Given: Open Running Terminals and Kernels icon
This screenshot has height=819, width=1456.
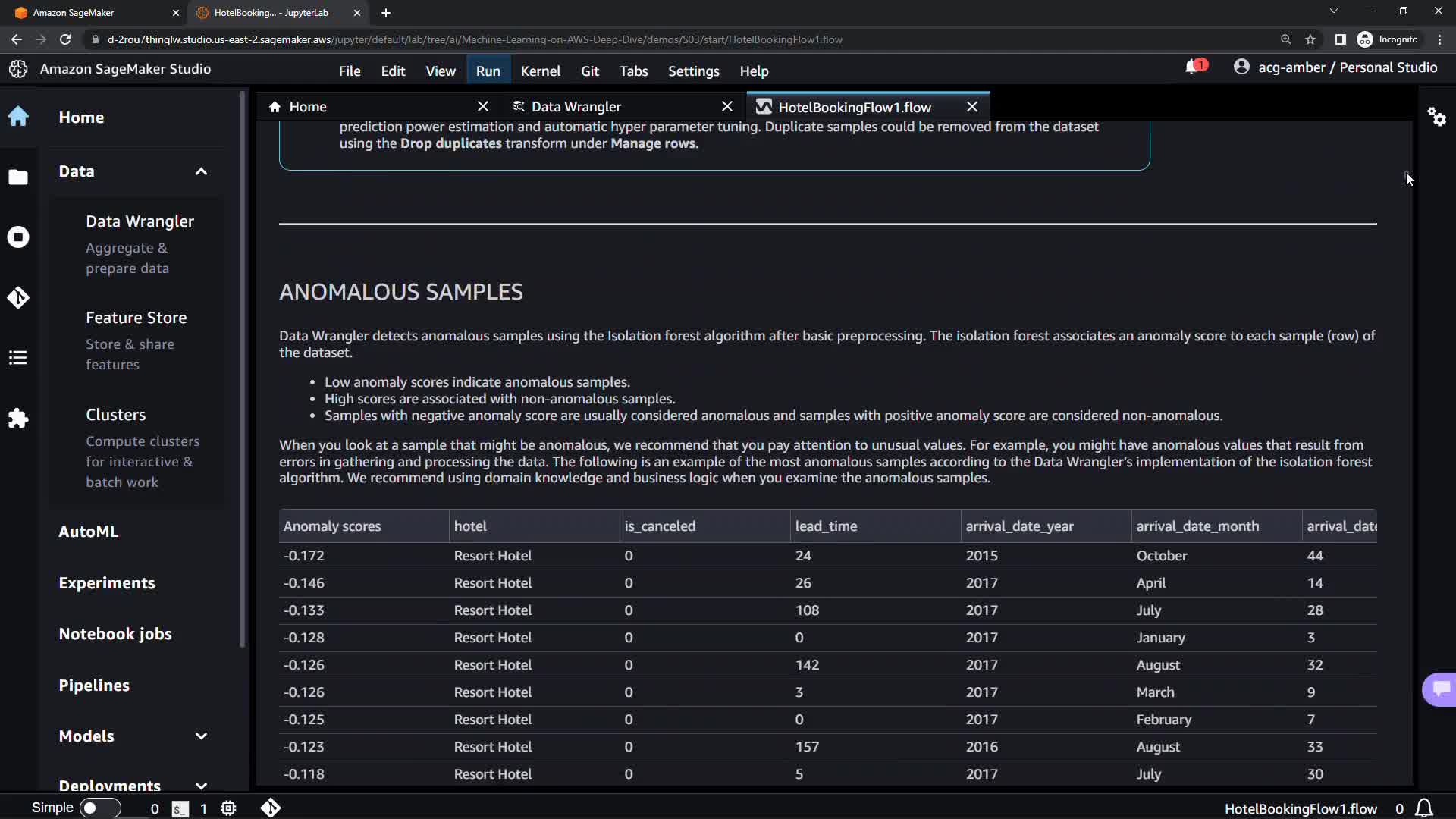Looking at the screenshot, I should pos(18,237).
